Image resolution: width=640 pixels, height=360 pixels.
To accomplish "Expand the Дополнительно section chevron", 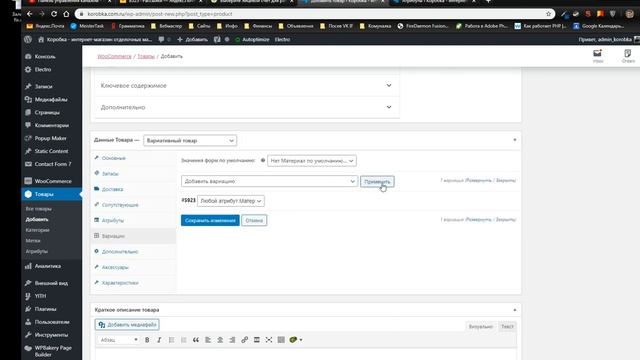I will pyautogui.click(x=389, y=107).
